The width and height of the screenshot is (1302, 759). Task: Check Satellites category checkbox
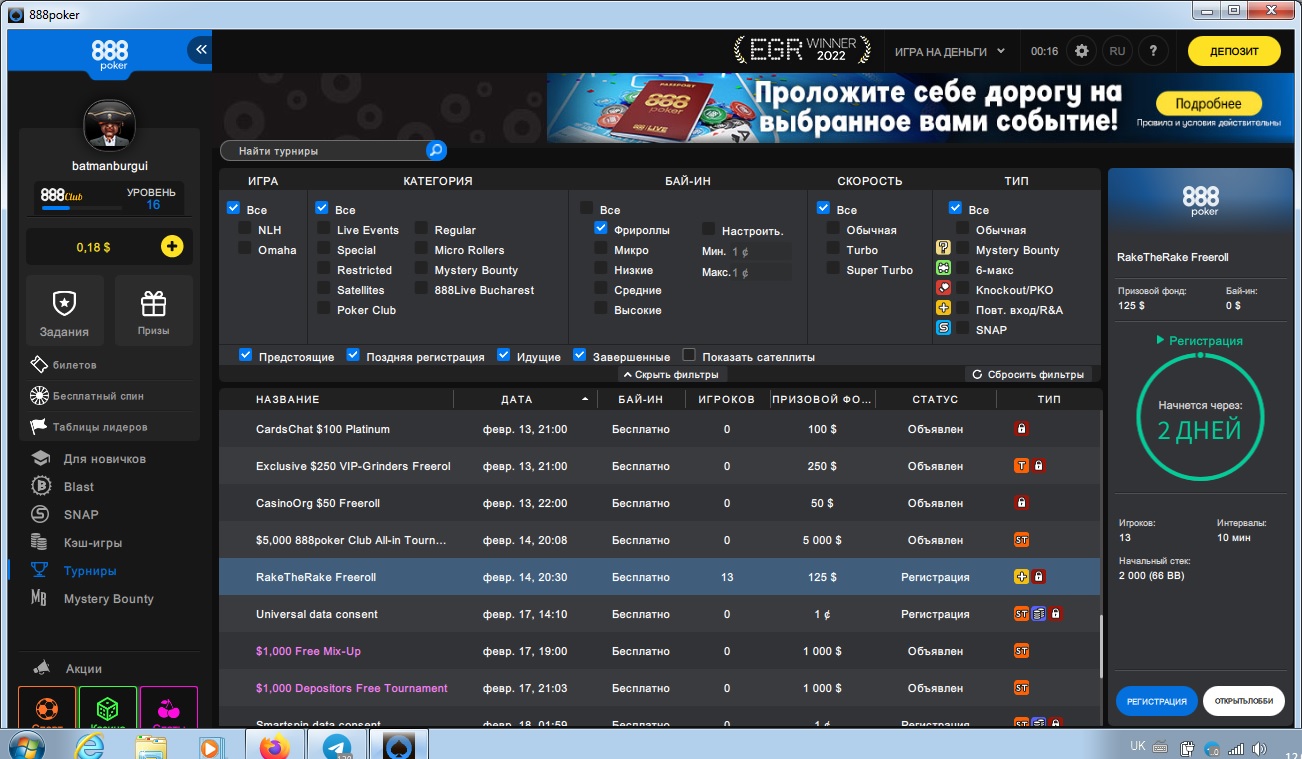pos(324,288)
